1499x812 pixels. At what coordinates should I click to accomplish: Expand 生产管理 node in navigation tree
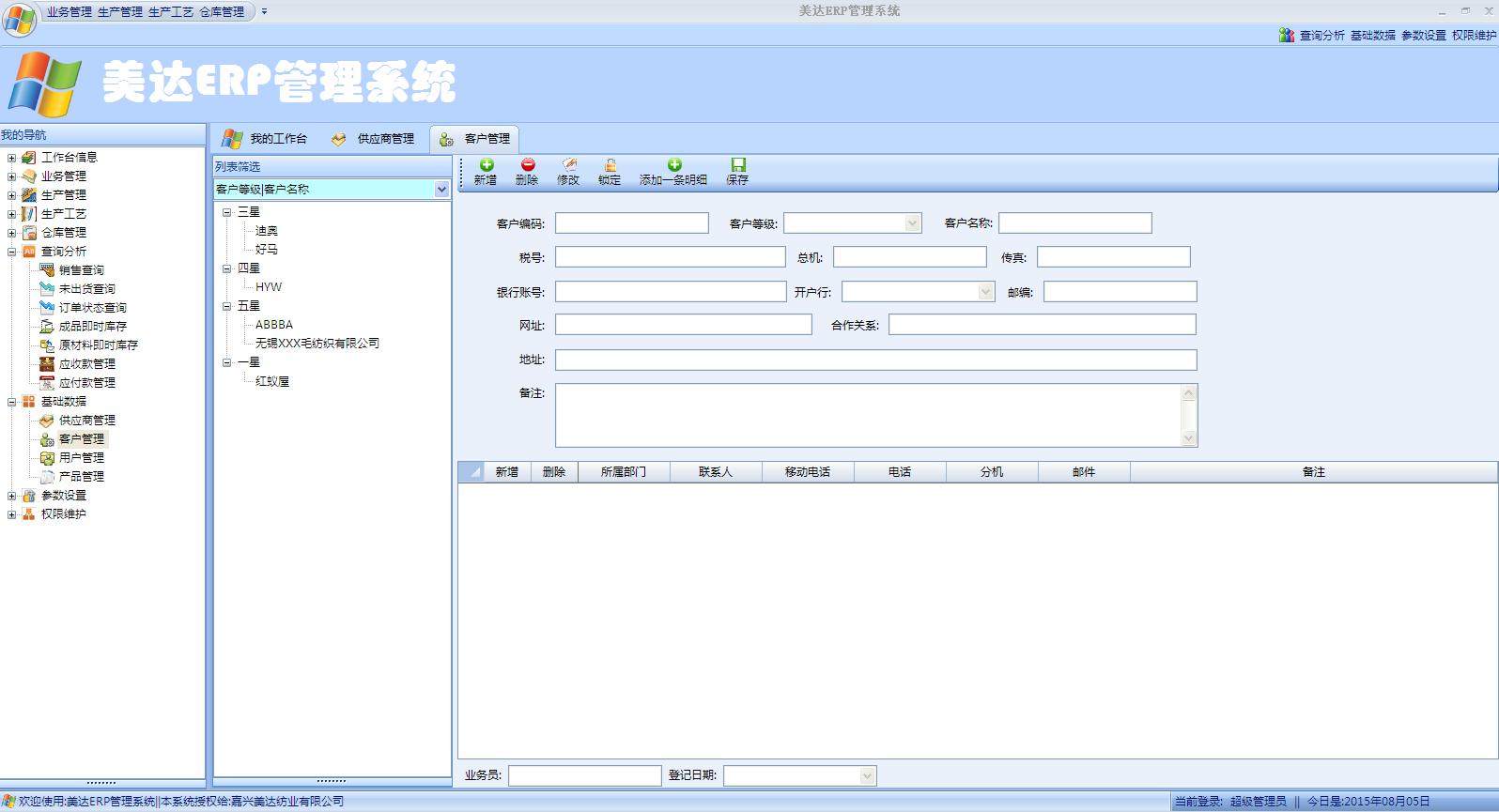pos(11,195)
